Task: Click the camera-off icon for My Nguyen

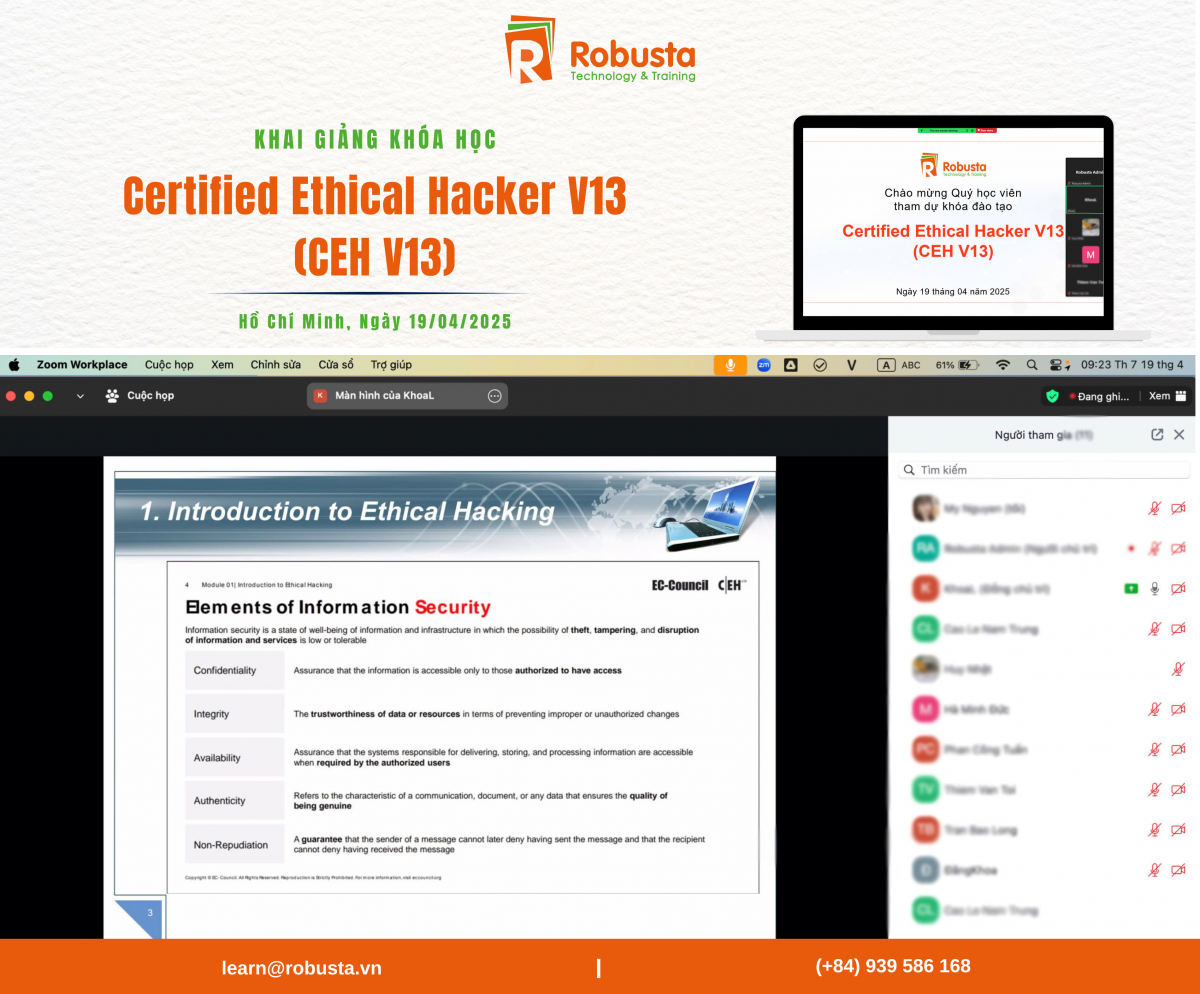Action: pos(1178,508)
